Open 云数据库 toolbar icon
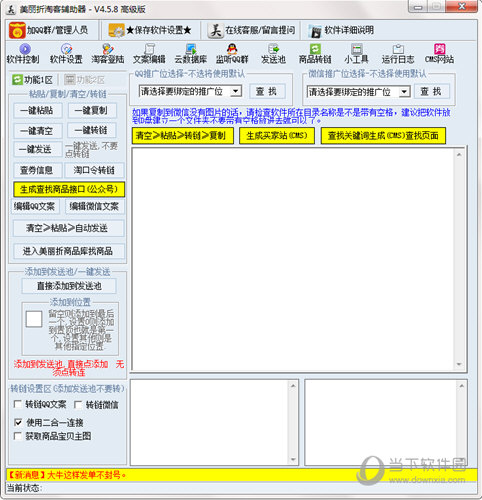This screenshot has height=500, width=482. click(x=191, y=50)
